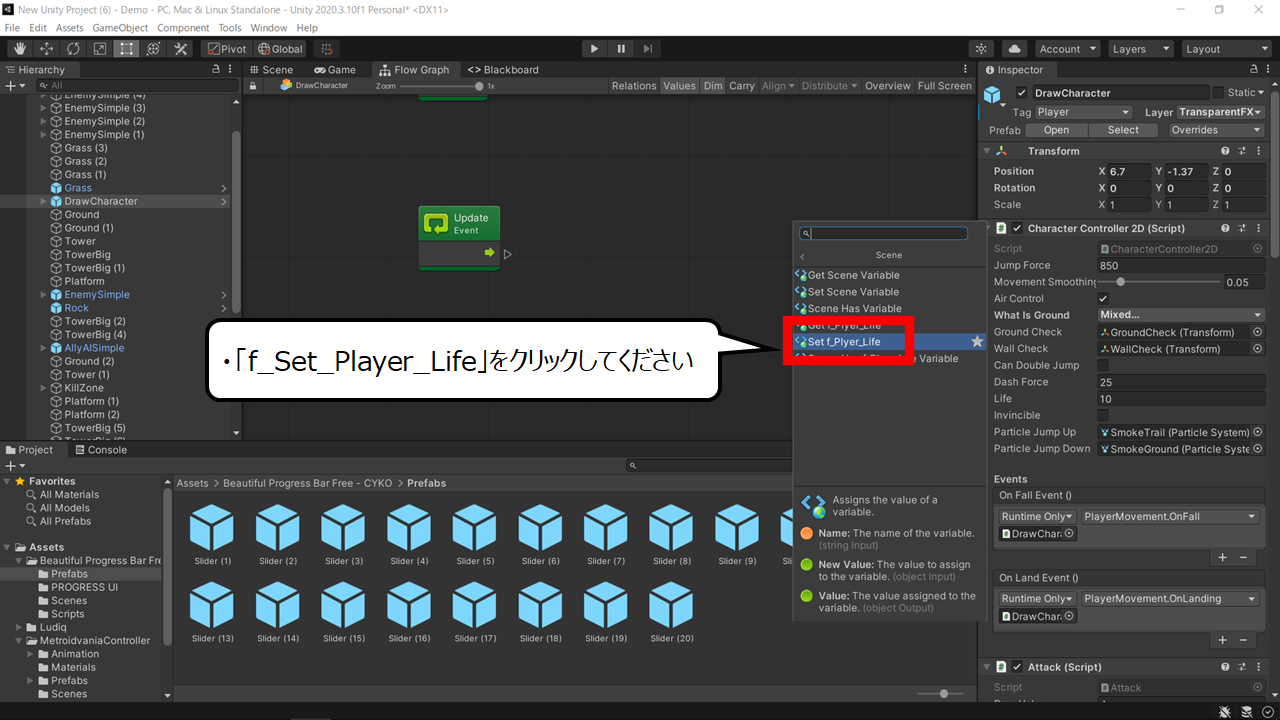This screenshot has width=1280, height=720.
Task: Open the Cloud services icon
Action: [x=1014, y=48]
